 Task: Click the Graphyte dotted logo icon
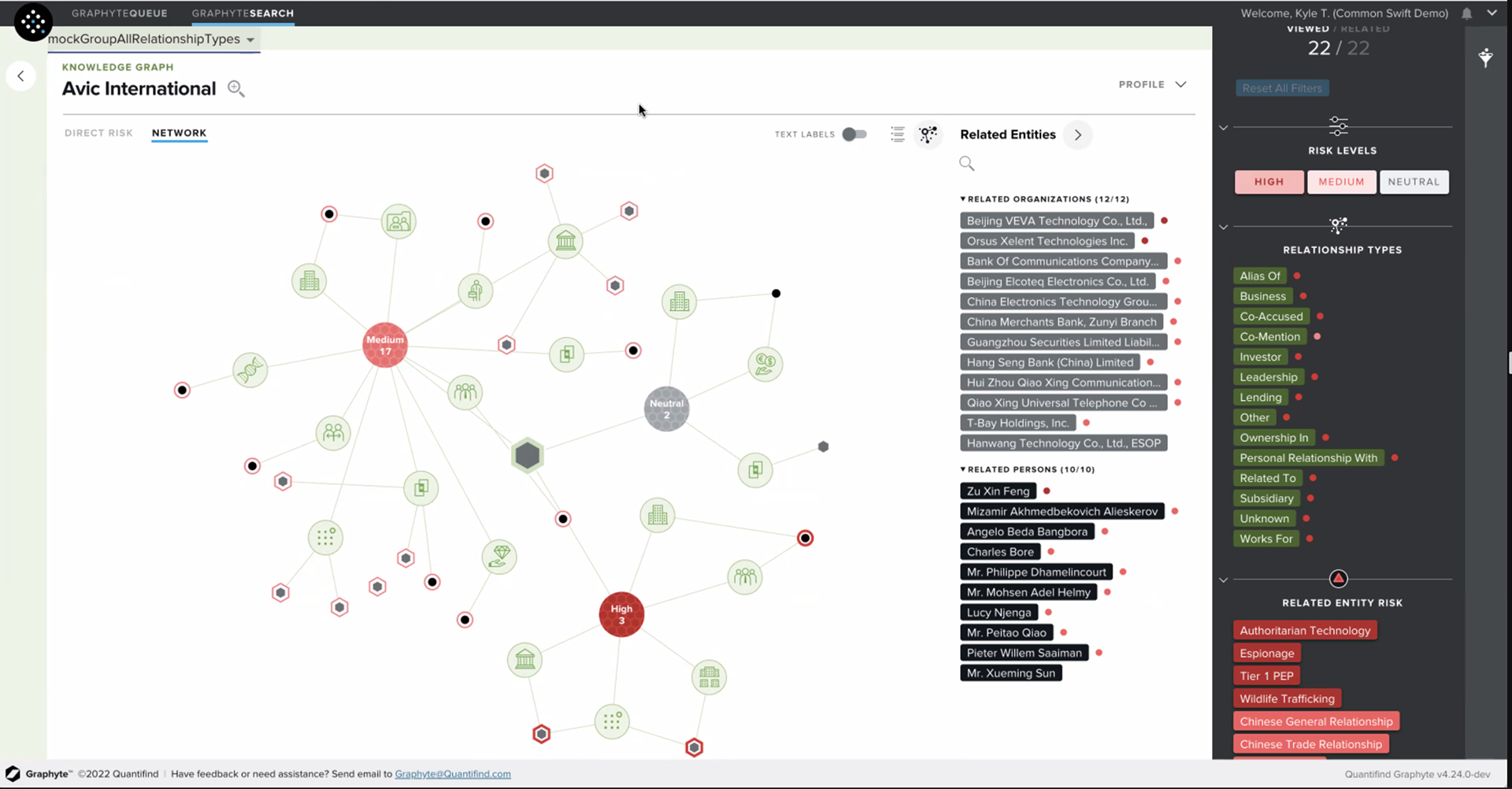pyautogui.click(x=33, y=21)
